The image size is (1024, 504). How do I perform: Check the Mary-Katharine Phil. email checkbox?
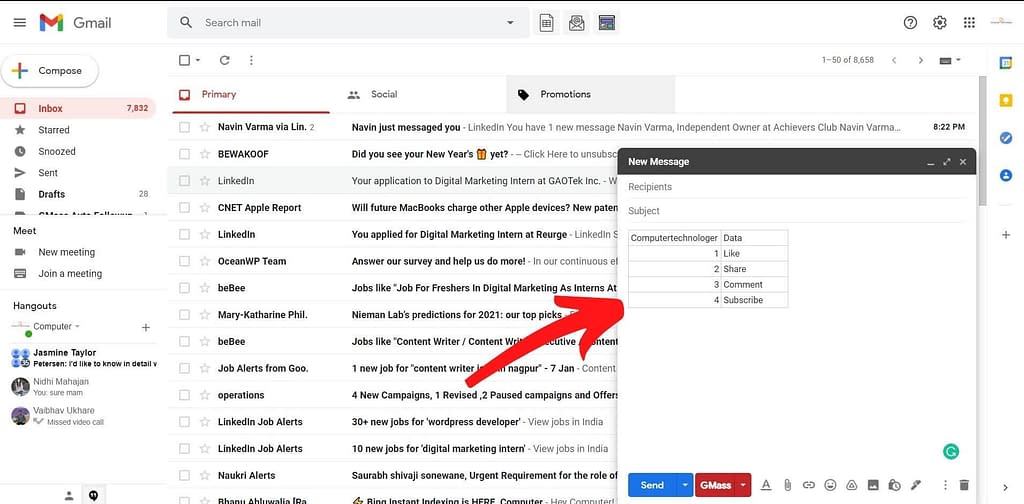pos(185,315)
